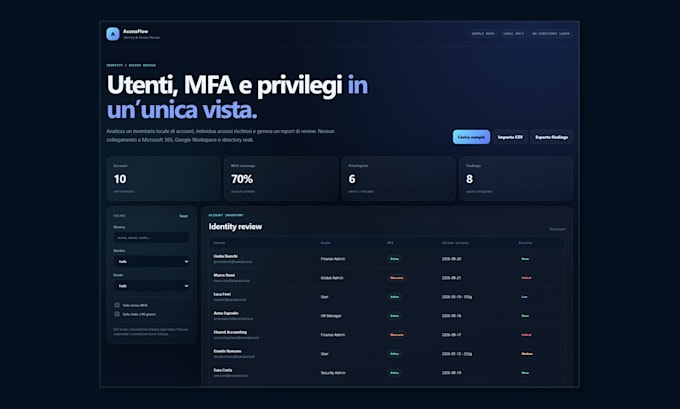Click the Carica sample button
Viewport: 680px width, 409px height.
pos(471,137)
